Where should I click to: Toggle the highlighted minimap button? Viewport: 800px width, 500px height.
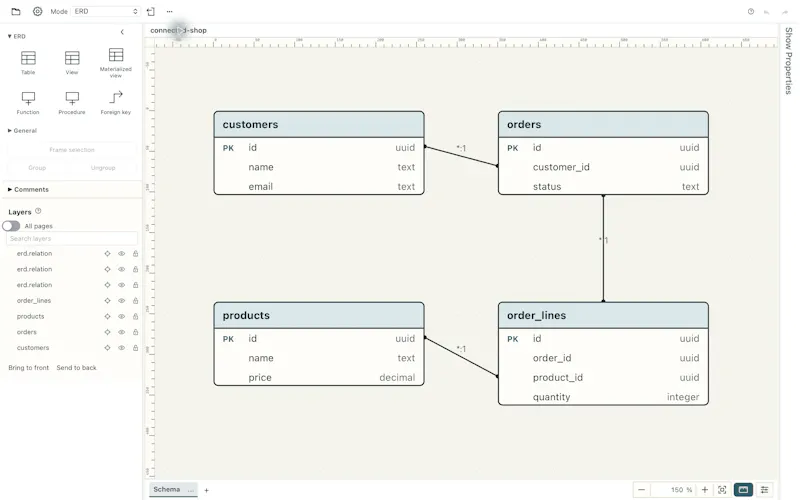tap(743, 490)
